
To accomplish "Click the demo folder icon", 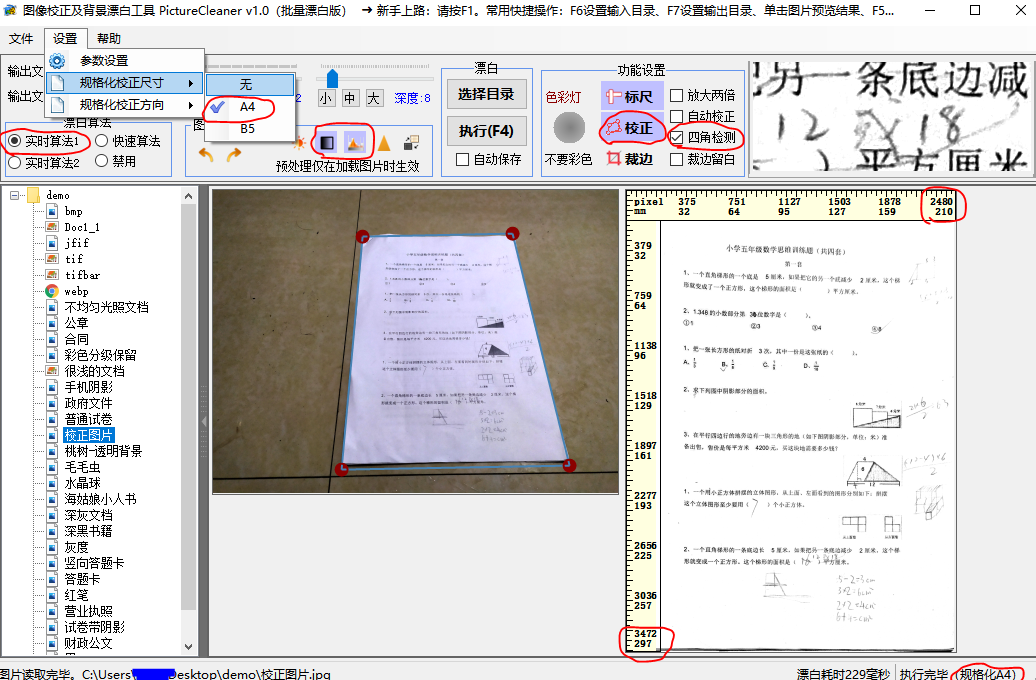I will pos(34,196).
